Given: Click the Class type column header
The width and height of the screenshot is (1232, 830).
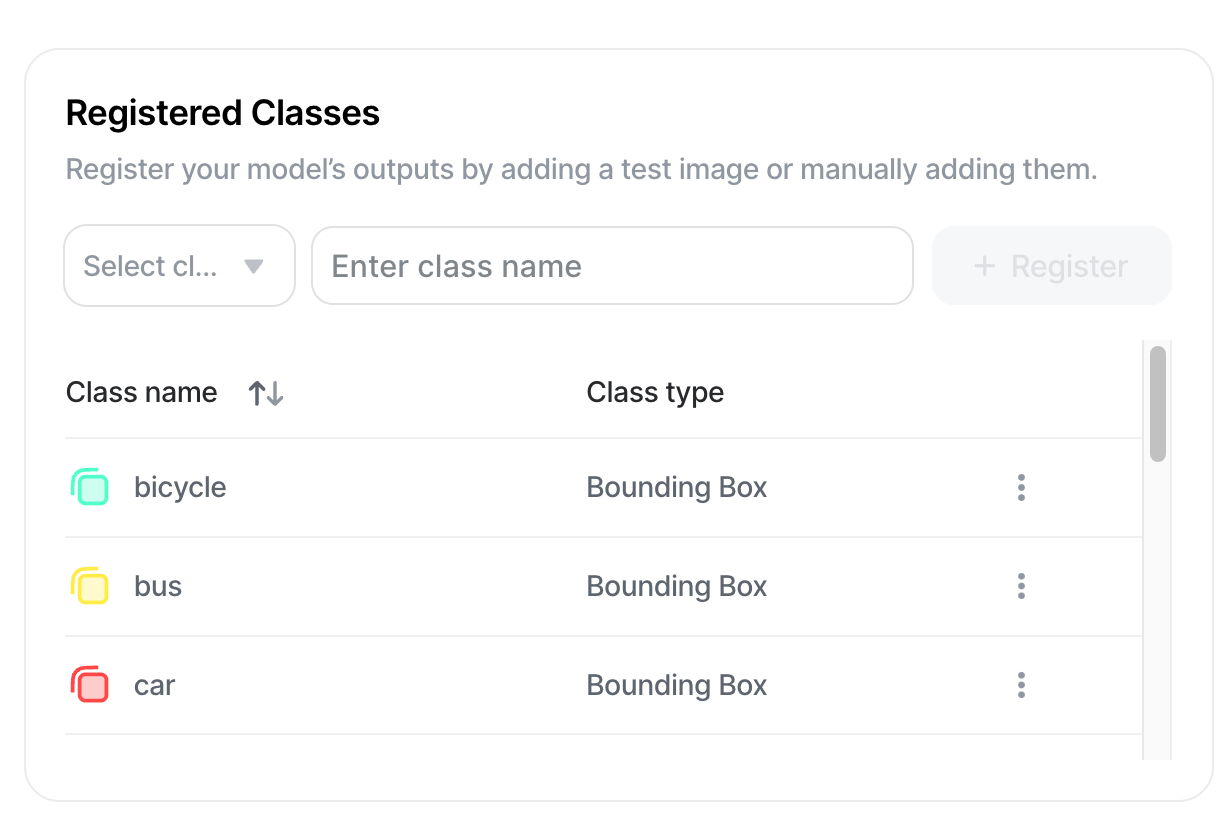Looking at the screenshot, I should [x=655, y=393].
